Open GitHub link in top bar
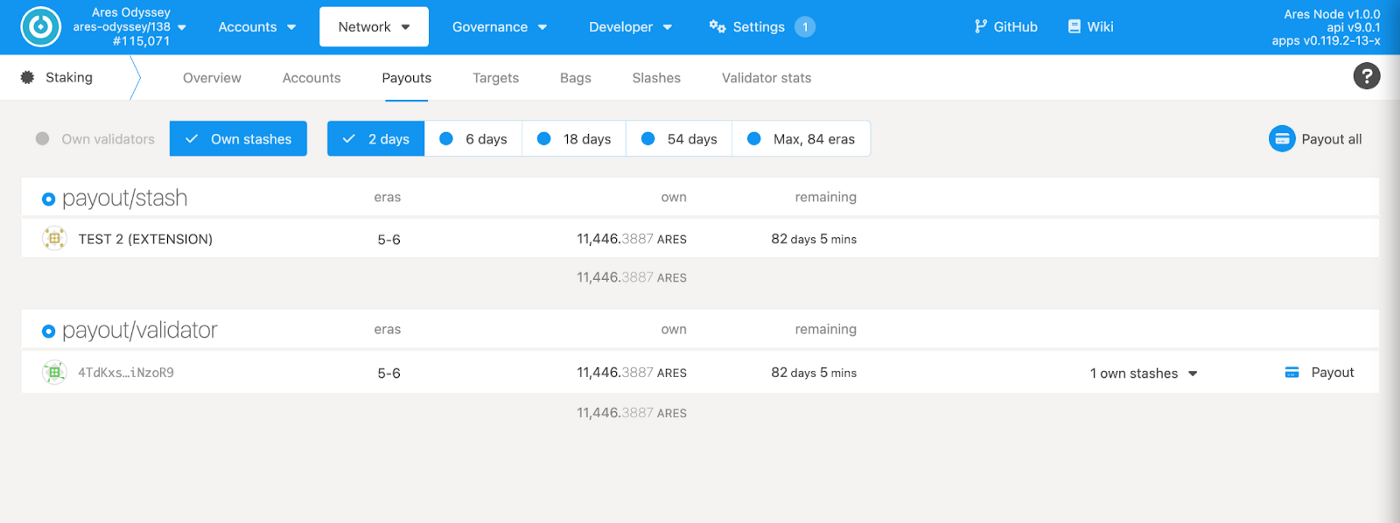This screenshot has height=523, width=1400. [1006, 27]
